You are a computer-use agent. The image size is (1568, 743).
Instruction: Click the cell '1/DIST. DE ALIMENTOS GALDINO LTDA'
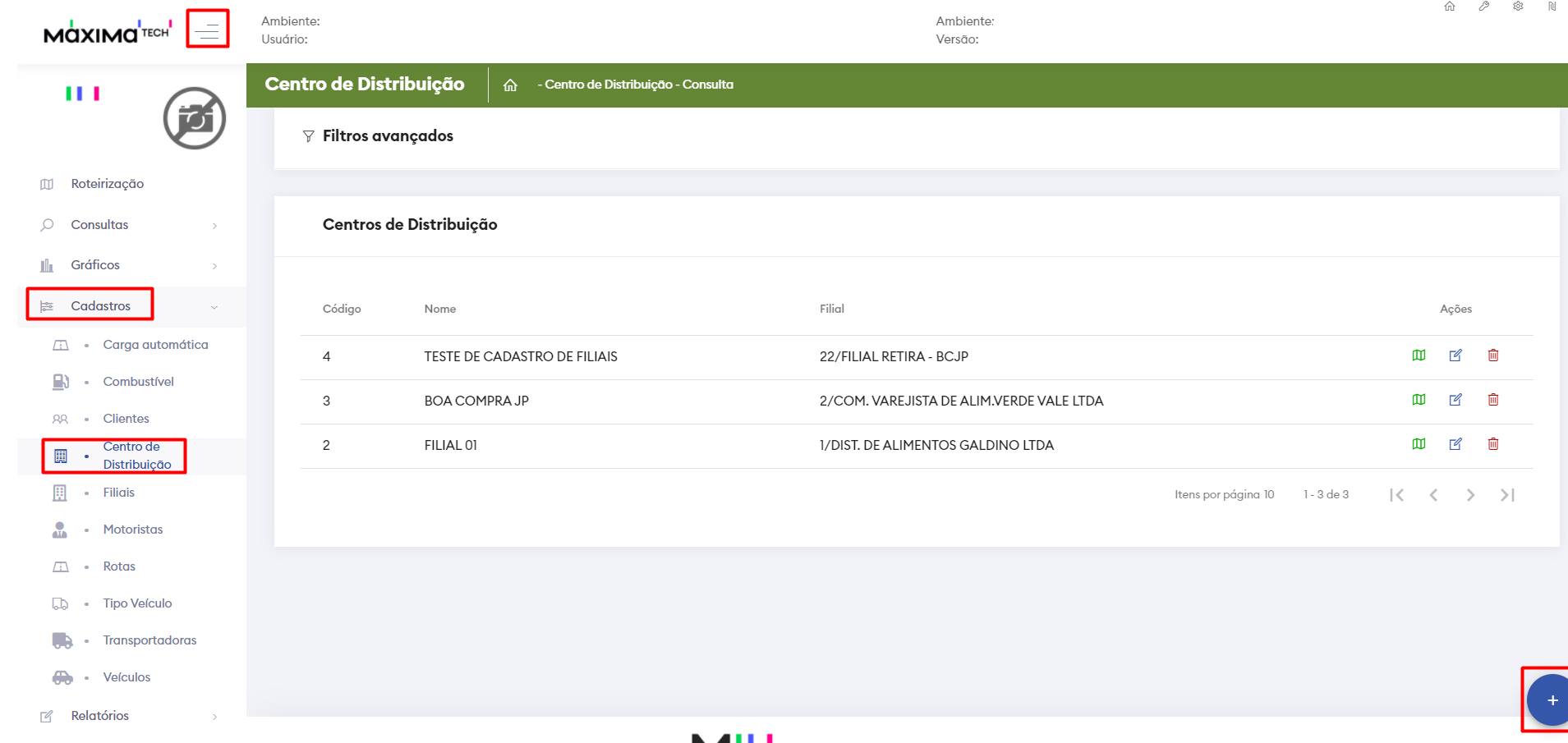(936, 445)
